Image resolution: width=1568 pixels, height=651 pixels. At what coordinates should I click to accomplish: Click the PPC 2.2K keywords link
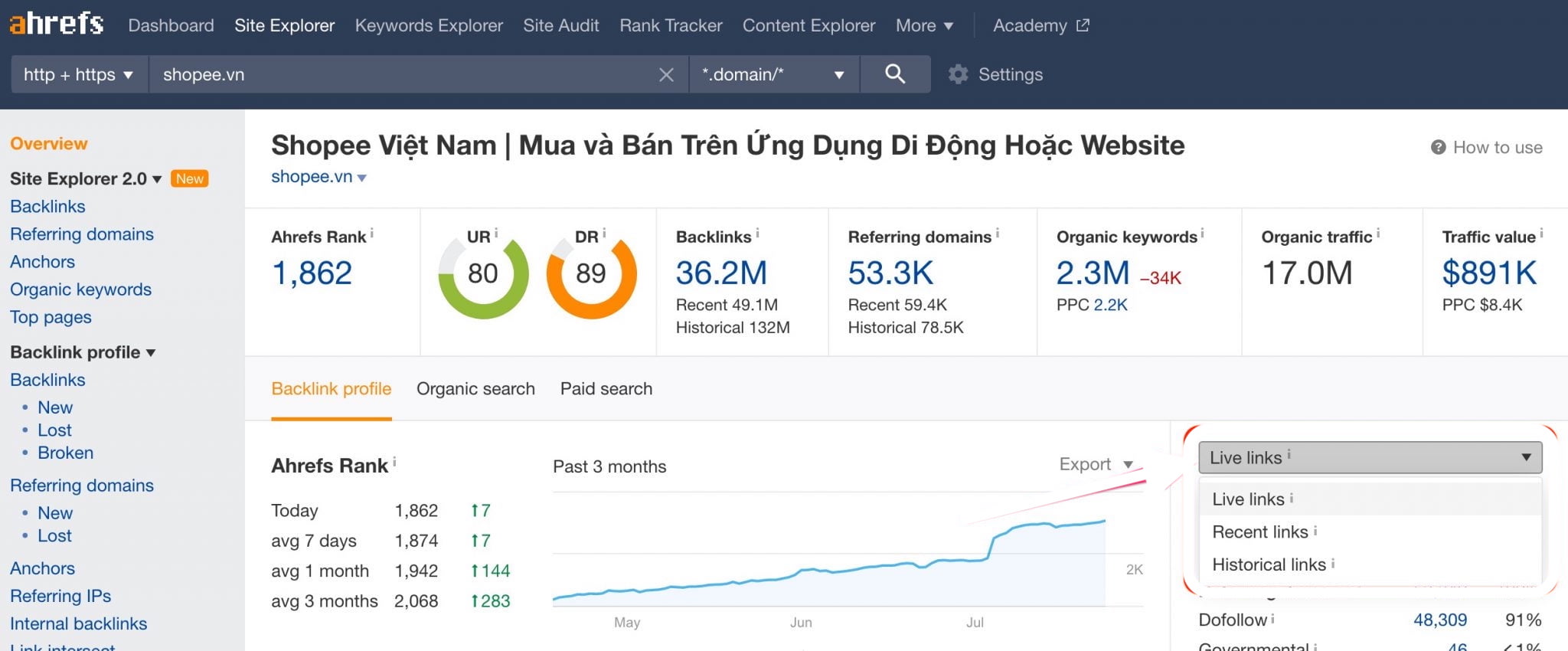coord(1110,305)
